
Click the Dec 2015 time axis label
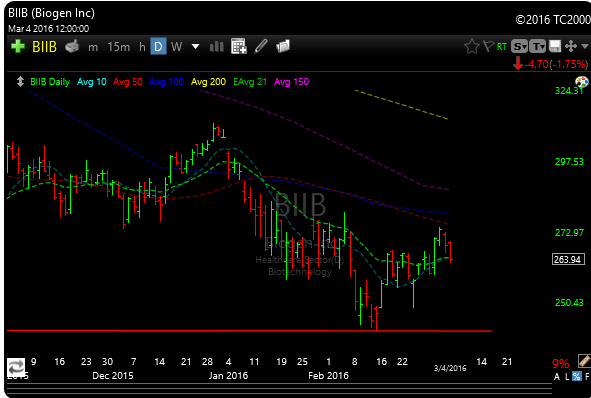point(113,376)
